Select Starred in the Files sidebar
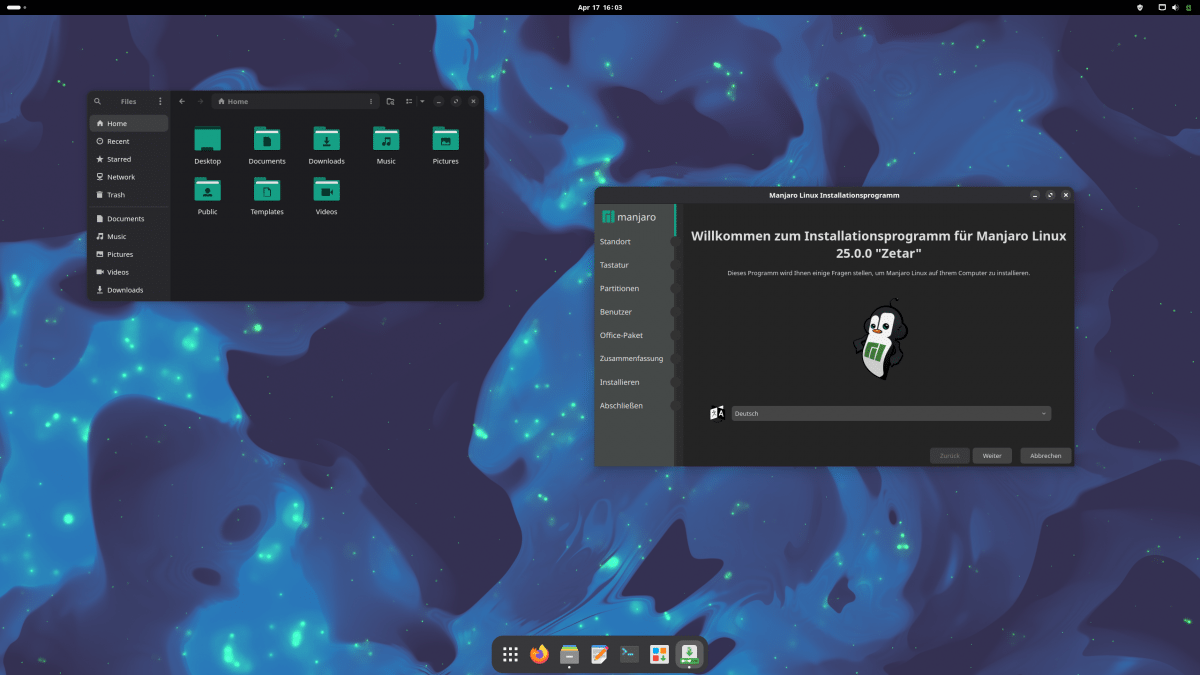 pyautogui.click(x=119, y=159)
